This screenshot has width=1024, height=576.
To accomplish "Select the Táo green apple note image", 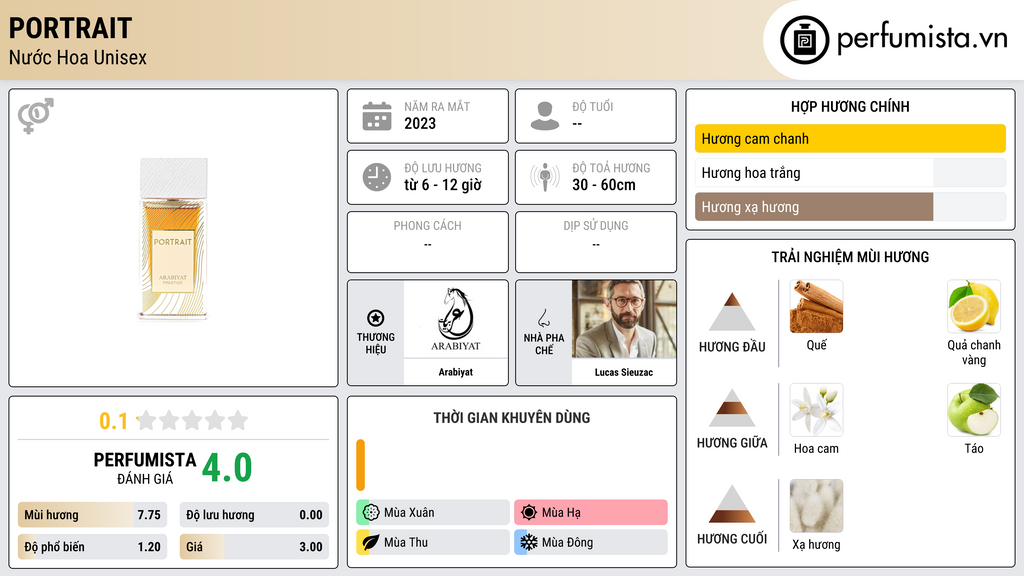I will pyautogui.click(x=974, y=410).
